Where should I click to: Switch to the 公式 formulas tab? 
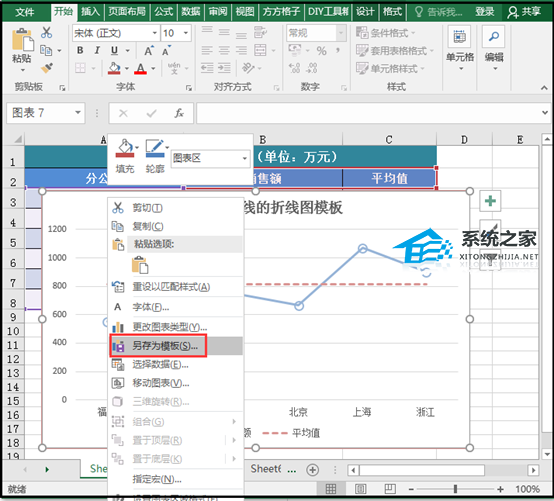click(164, 12)
